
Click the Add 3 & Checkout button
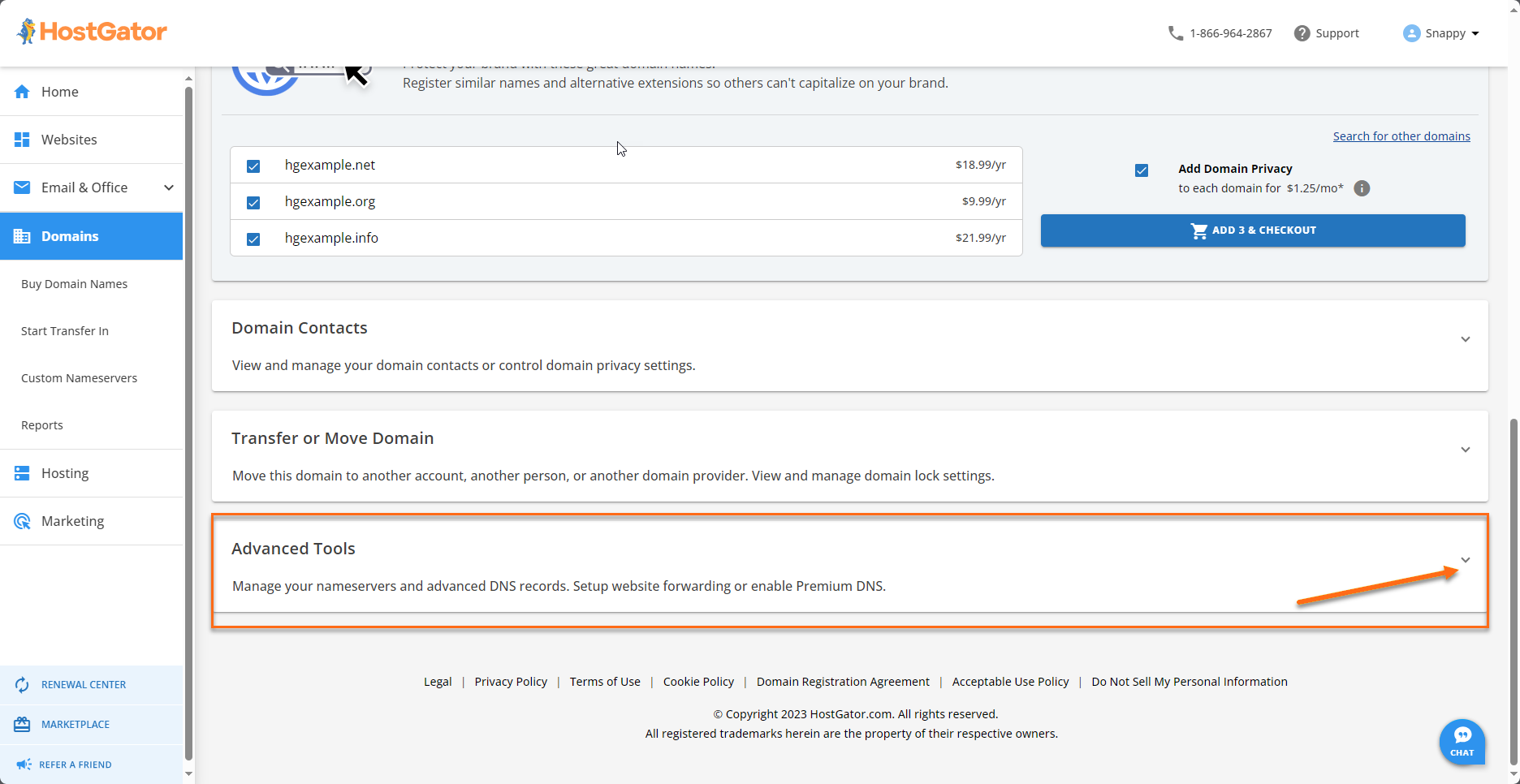coord(1253,230)
